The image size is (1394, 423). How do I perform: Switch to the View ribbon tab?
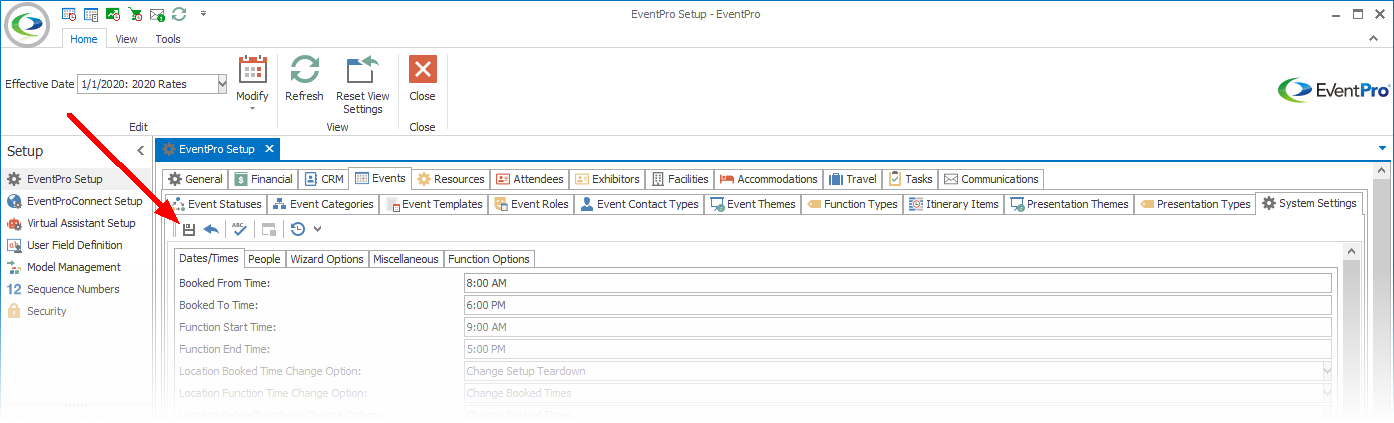(x=126, y=39)
